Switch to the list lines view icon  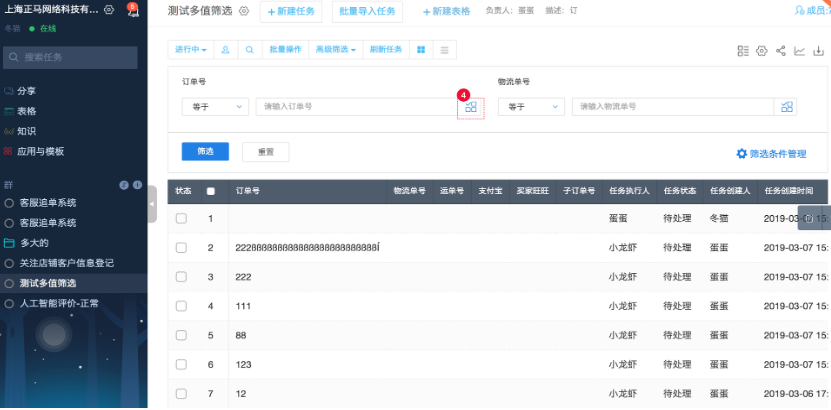[445, 50]
